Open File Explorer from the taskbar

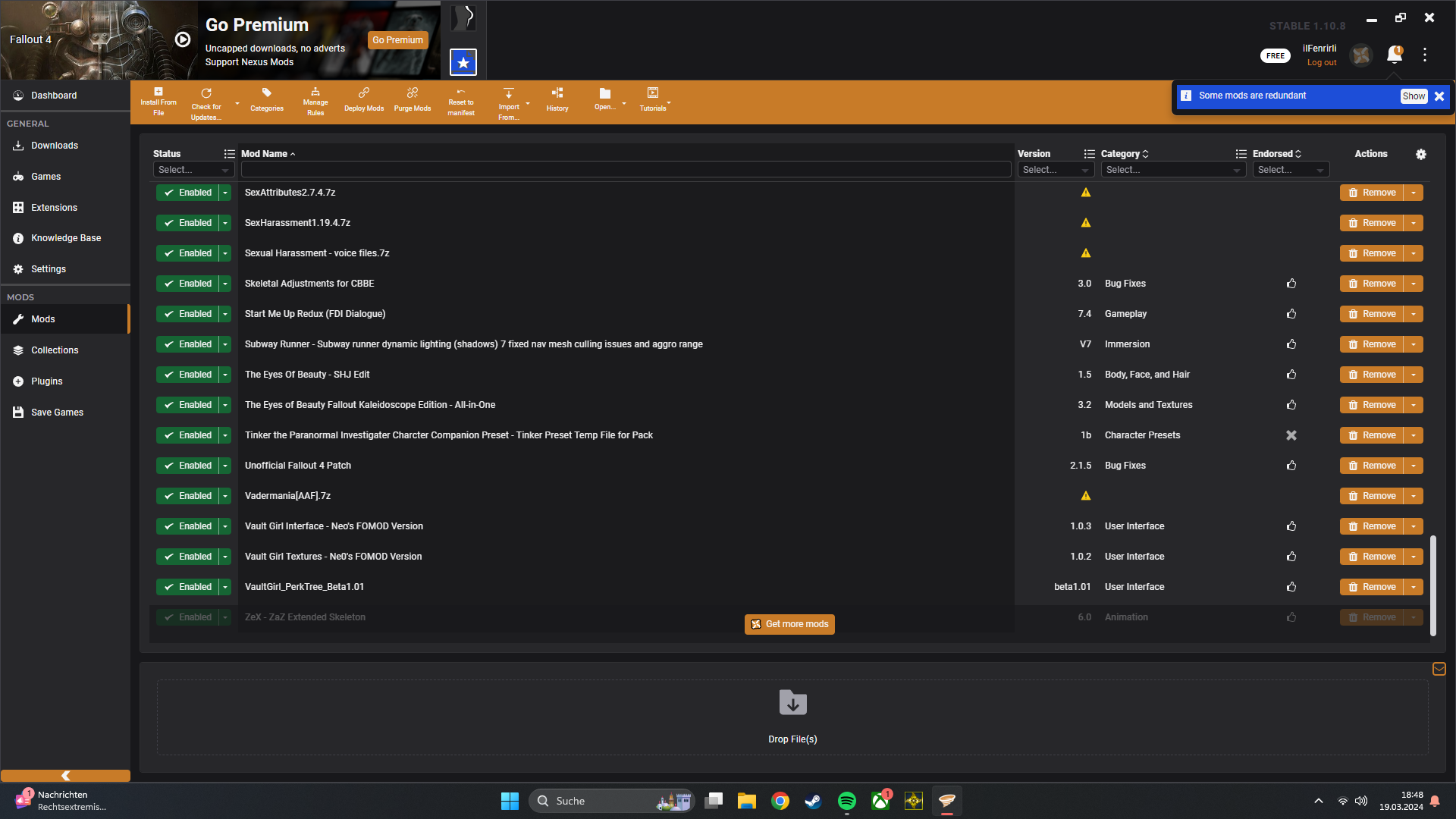pyautogui.click(x=747, y=801)
